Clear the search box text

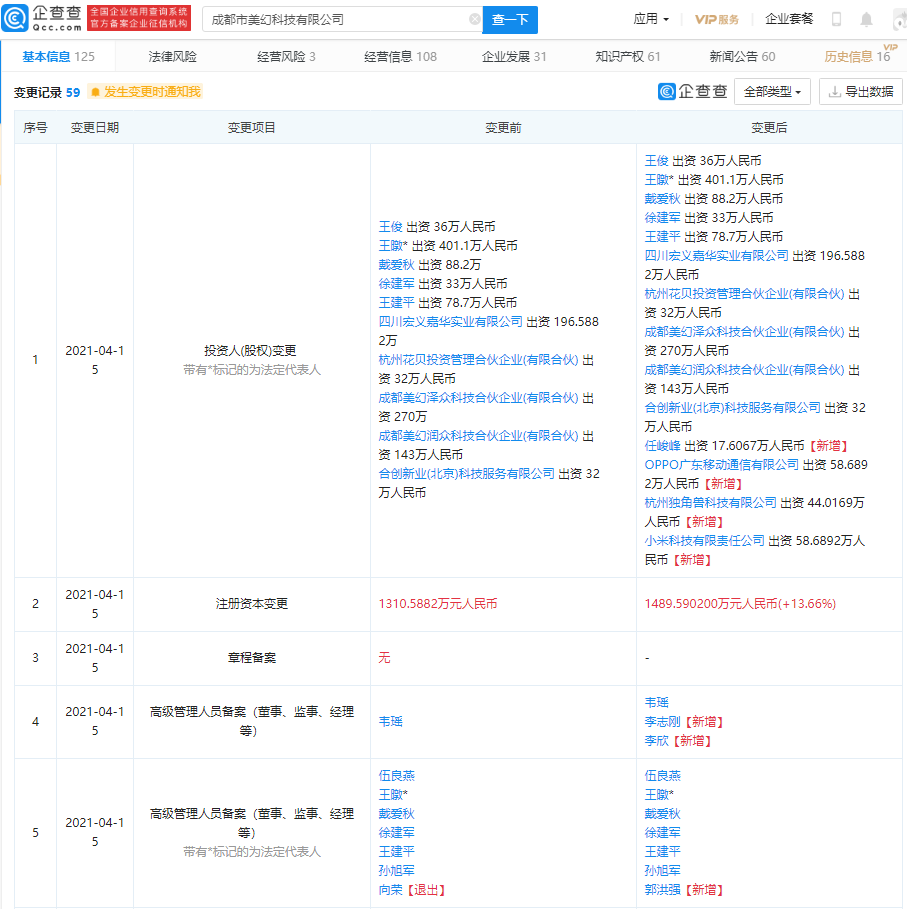[x=474, y=19]
